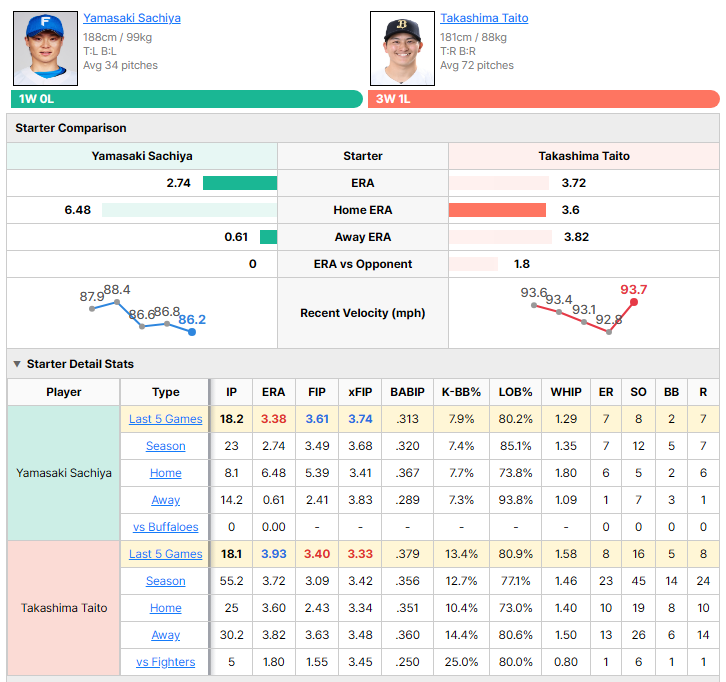
Task: Open Yamasaki's Season stats link
Action: click(166, 446)
